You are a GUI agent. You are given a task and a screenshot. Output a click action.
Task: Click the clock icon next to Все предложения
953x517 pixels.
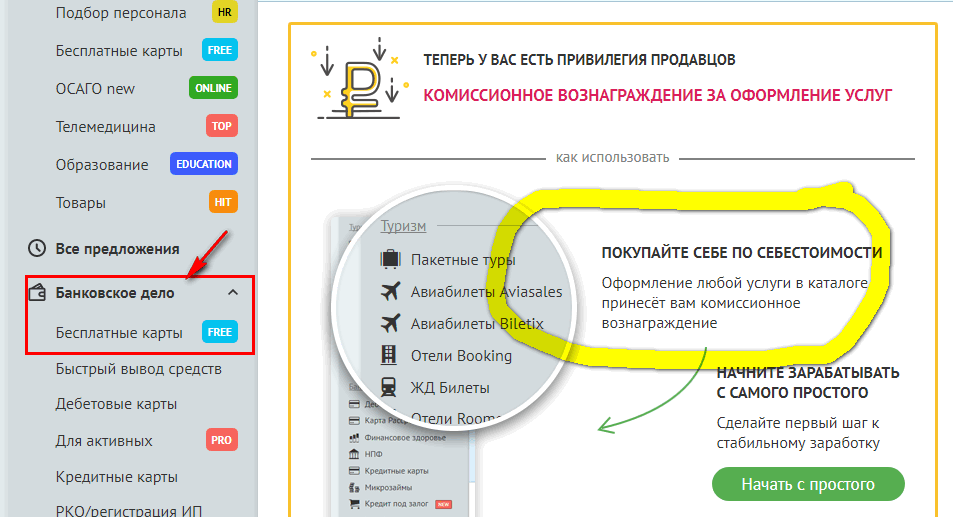[x=37, y=248]
